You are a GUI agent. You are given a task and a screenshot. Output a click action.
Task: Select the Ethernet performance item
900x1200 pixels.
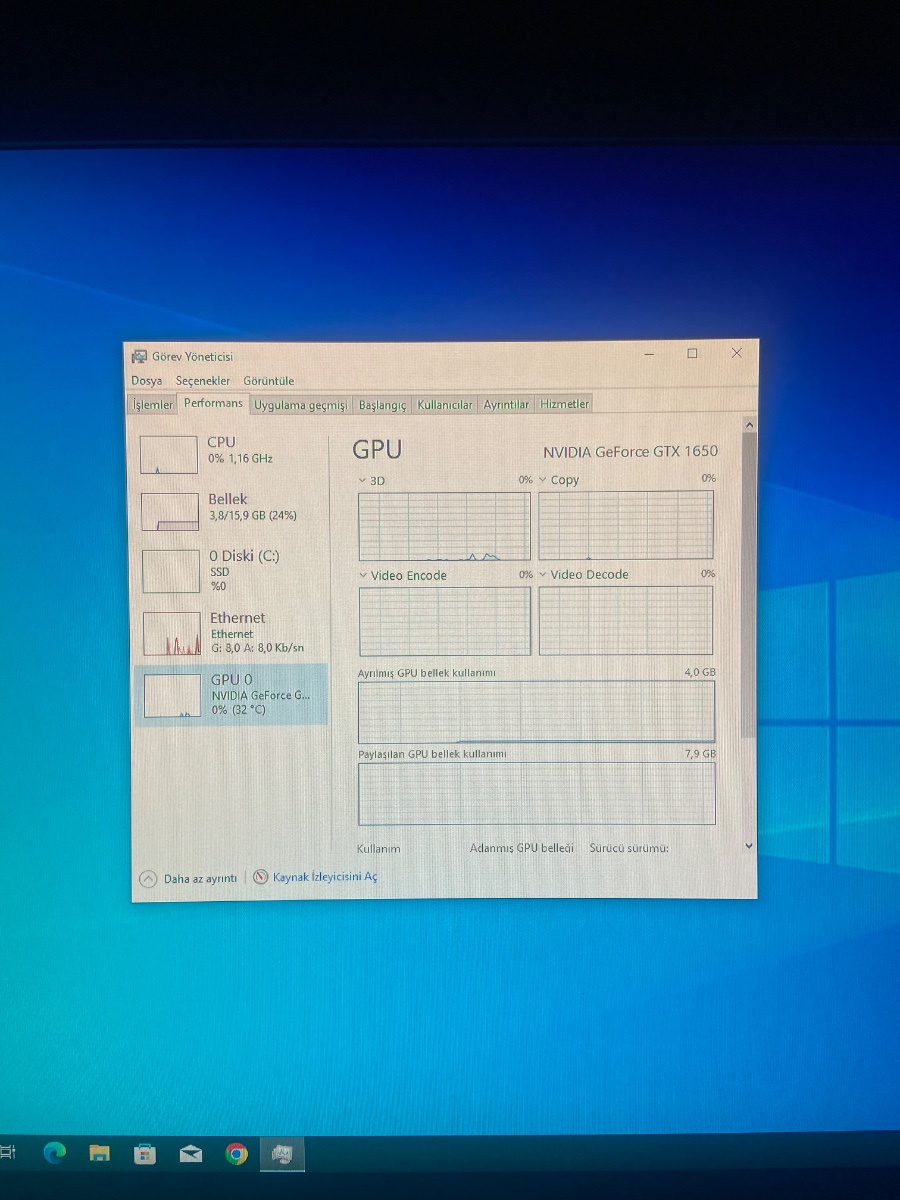tap(231, 633)
